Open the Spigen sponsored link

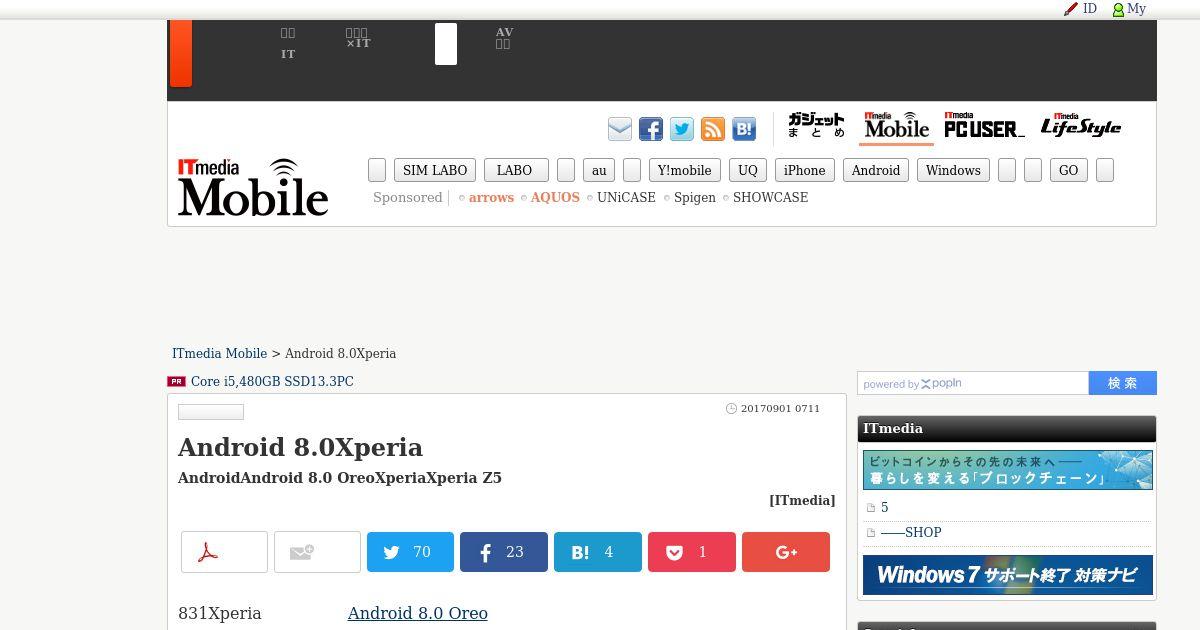coord(695,197)
